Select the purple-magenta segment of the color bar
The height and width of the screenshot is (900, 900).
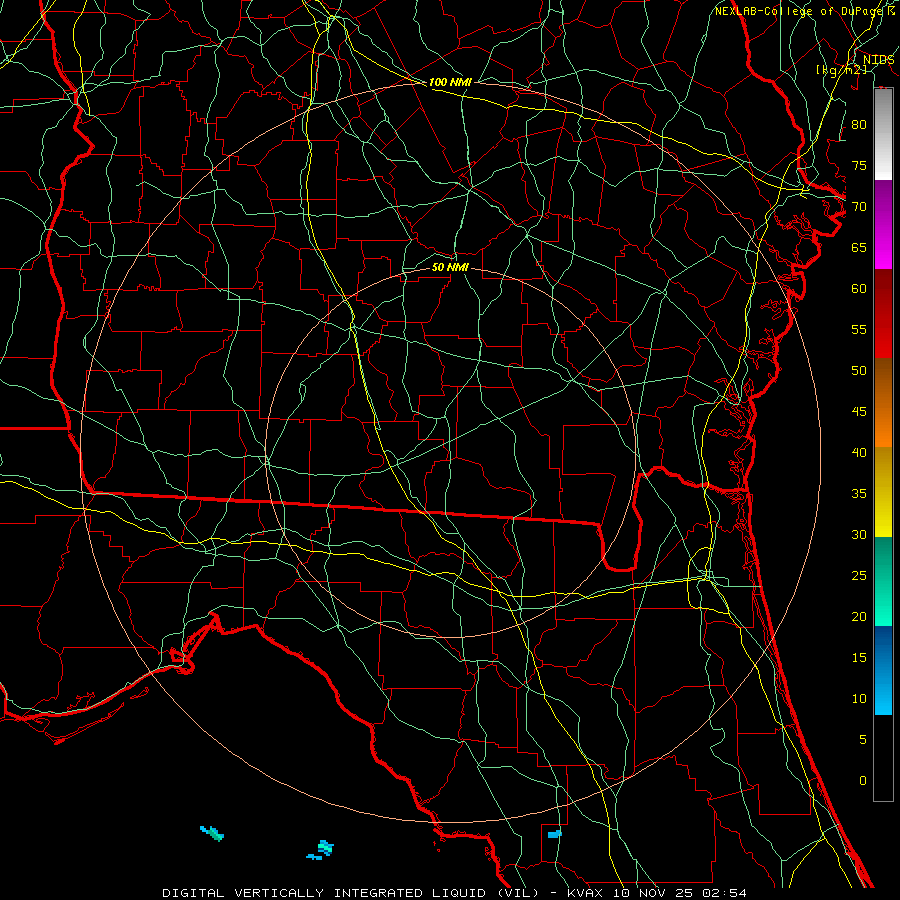883,224
